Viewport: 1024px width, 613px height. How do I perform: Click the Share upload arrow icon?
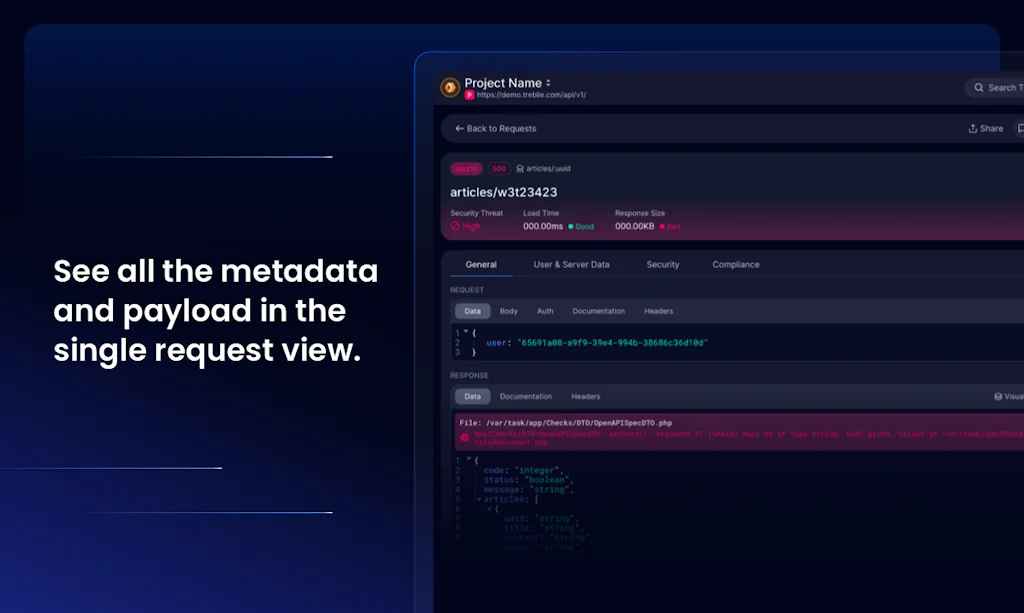(972, 129)
